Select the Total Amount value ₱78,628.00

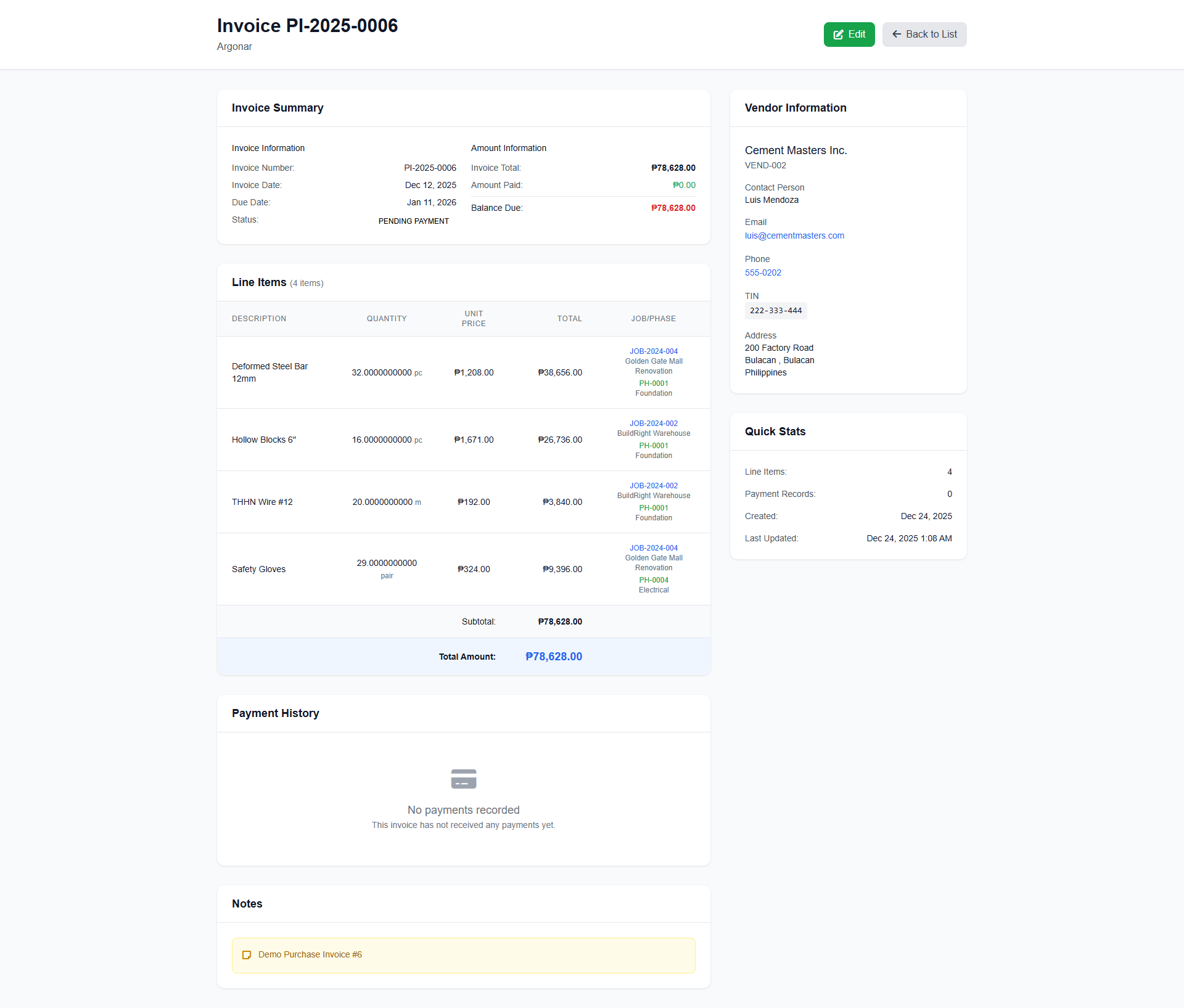point(553,656)
